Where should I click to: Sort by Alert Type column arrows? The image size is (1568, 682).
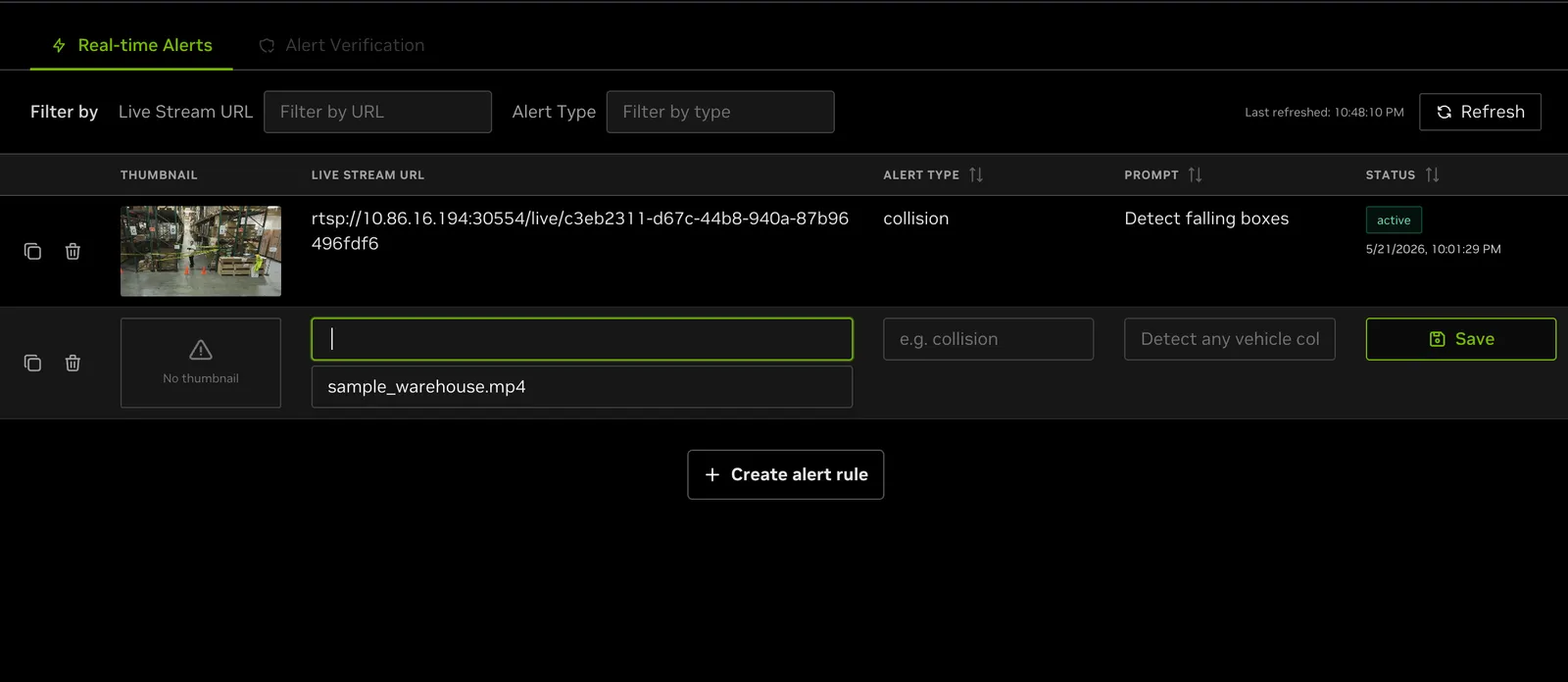976,175
